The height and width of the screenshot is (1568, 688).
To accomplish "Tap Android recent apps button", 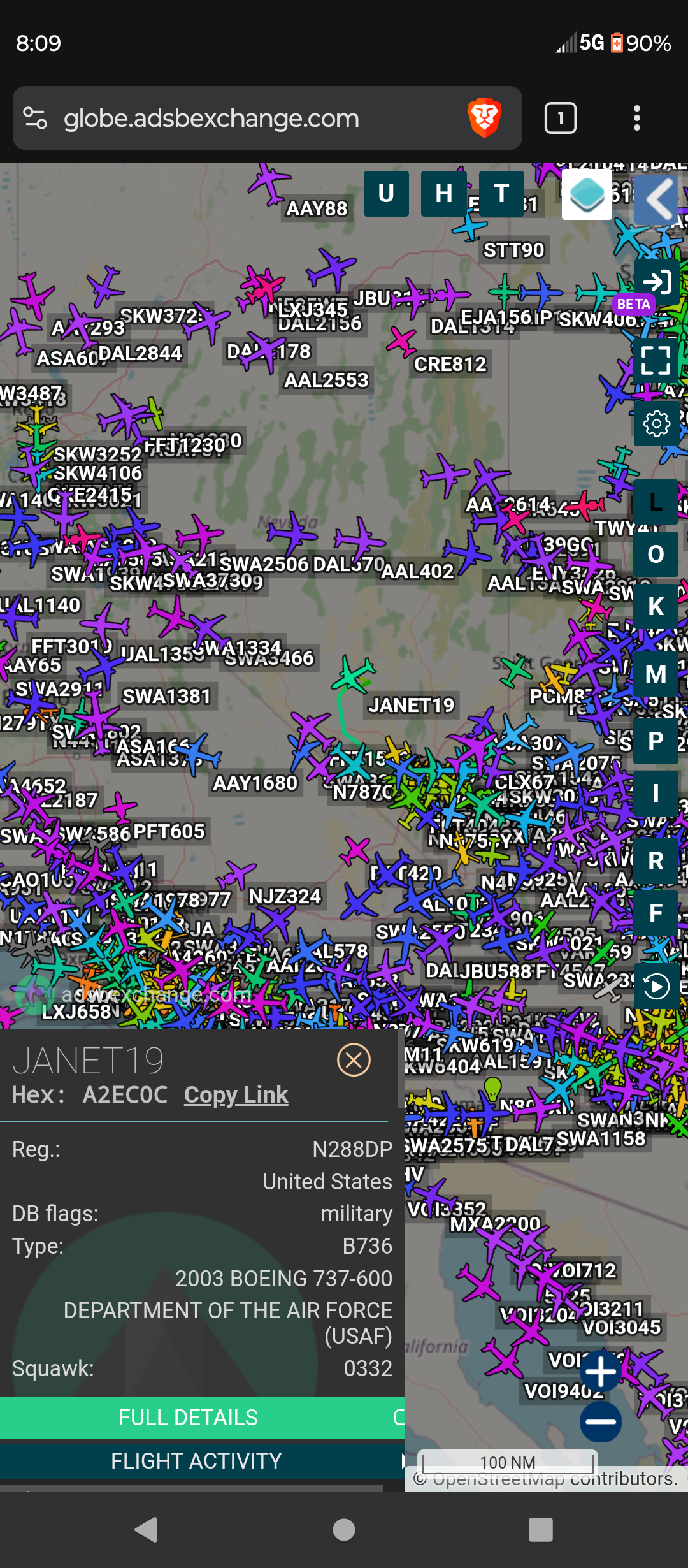I will pos(541,1530).
